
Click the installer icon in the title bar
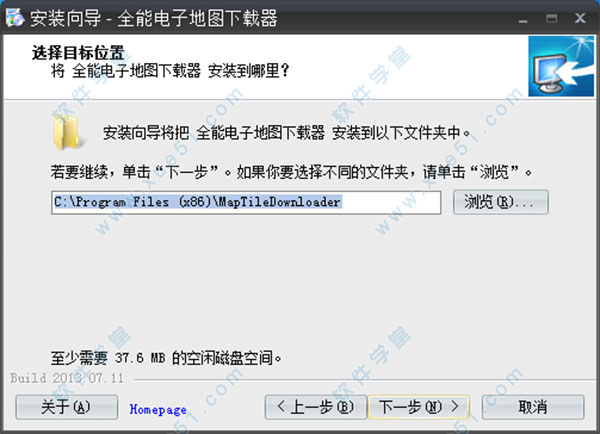(15, 18)
